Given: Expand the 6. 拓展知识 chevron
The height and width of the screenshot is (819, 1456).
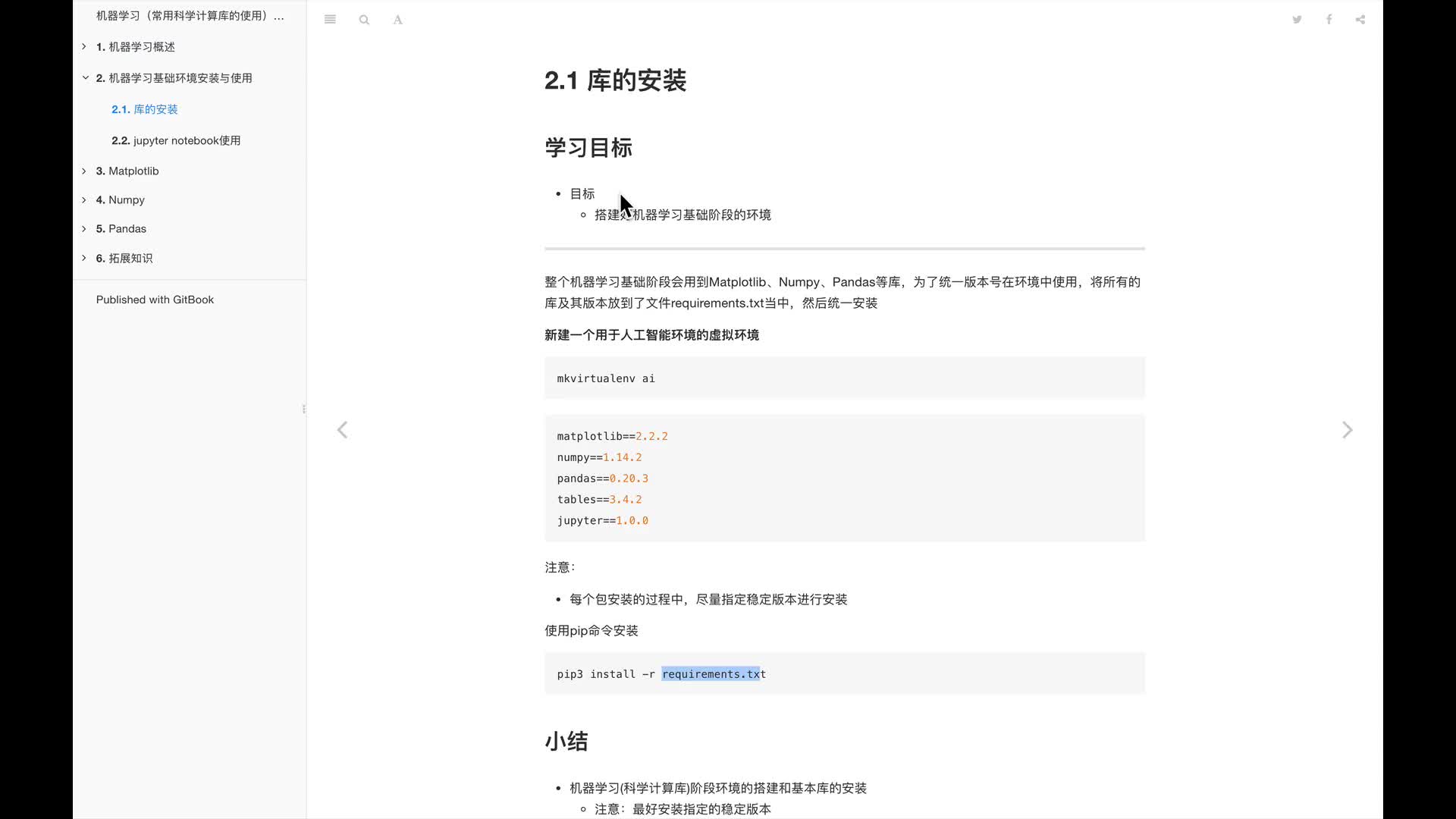Looking at the screenshot, I should (84, 258).
